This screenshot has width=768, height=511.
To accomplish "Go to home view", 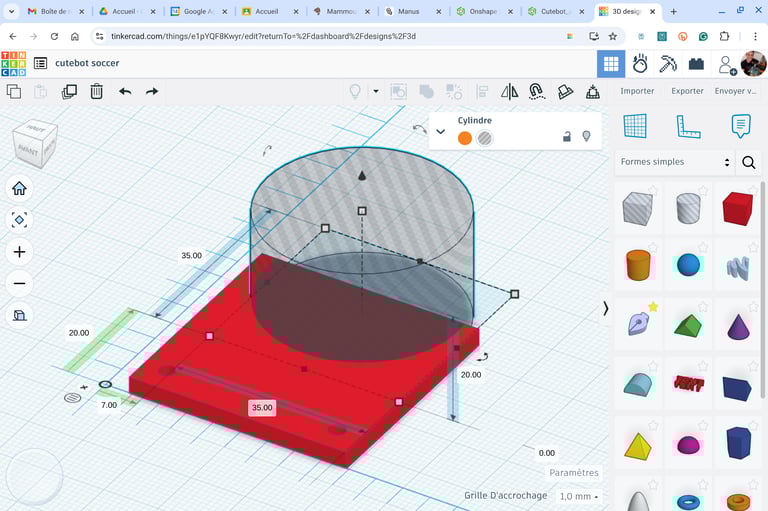I will [x=19, y=188].
